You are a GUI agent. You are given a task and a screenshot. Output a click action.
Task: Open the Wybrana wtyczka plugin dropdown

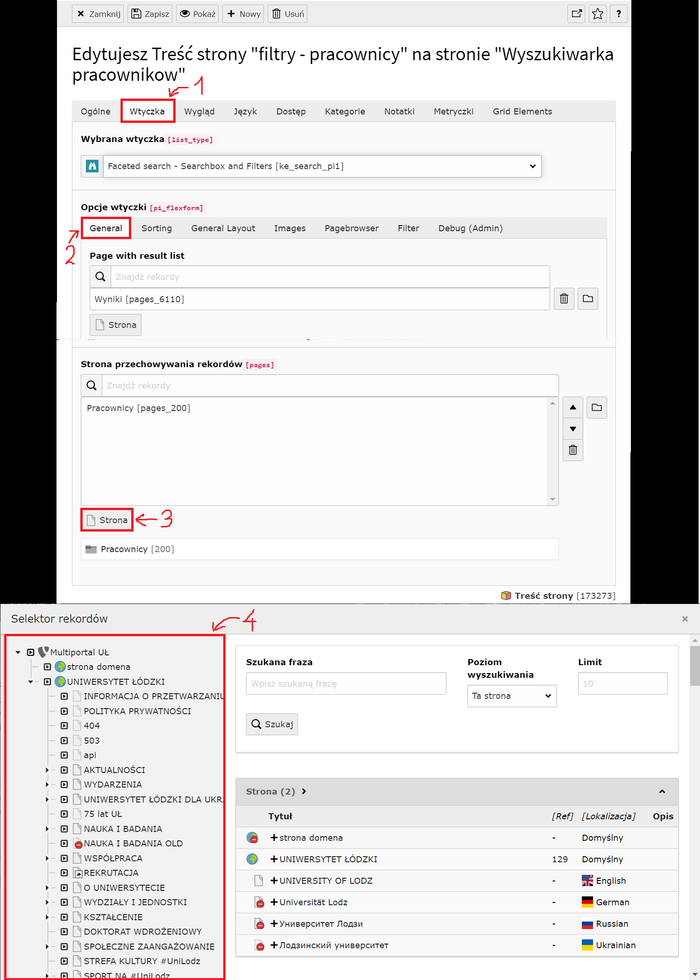coord(310,166)
